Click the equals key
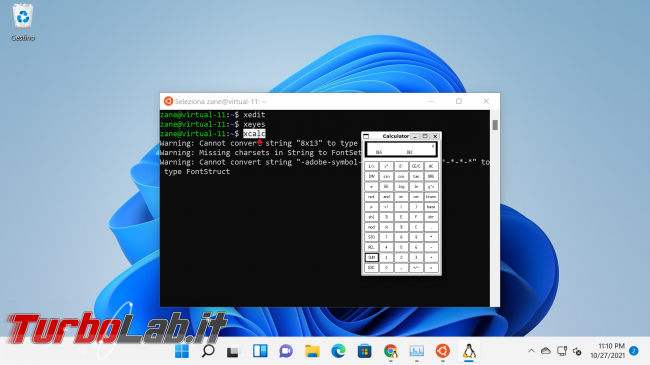The width and height of the screenshot is (650, 365). tap(431, 268)
